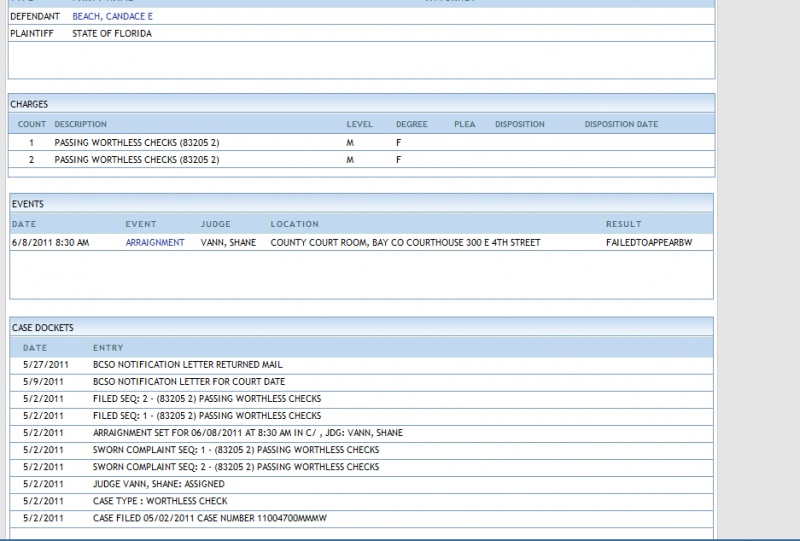Image resolution: width=800 pixels, height=541 pixels.
Task: Select JUDGE VANN, SHANE: ASSIGNED entry
Action: (159, 484)
